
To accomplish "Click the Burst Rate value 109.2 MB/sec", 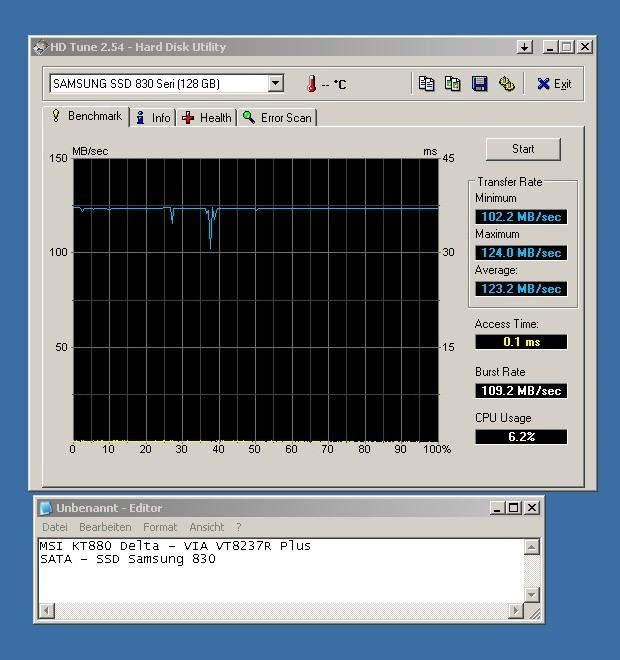I will [521, 391].
